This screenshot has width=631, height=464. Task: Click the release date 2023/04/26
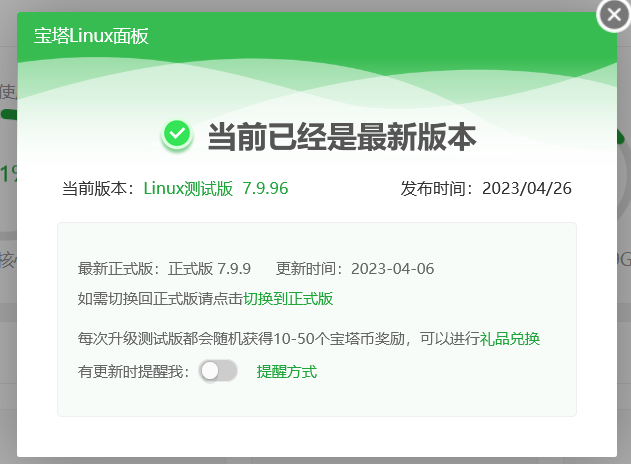point(527,188)
